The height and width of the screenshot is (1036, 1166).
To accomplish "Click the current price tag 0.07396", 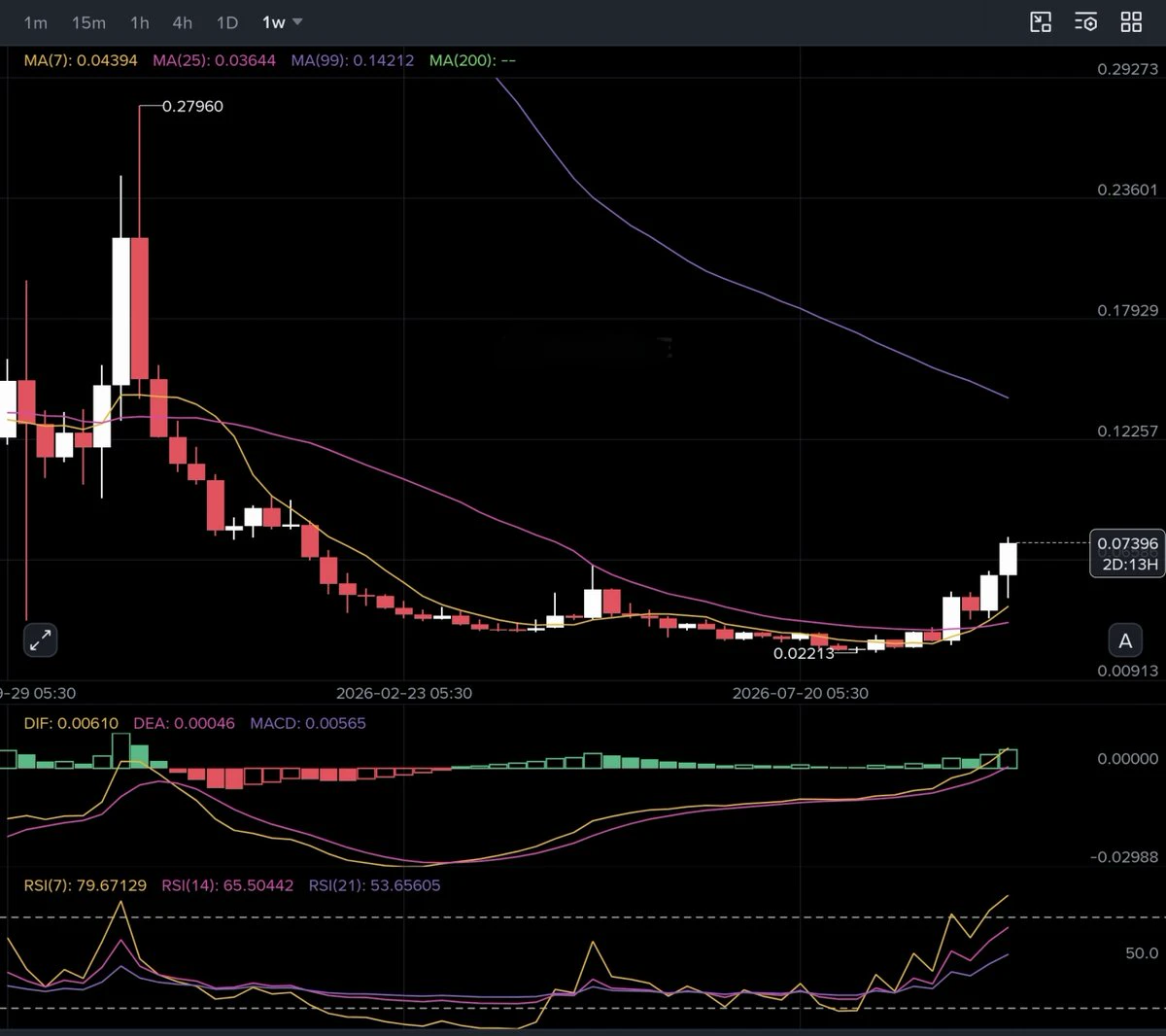I will (1128, 543).
